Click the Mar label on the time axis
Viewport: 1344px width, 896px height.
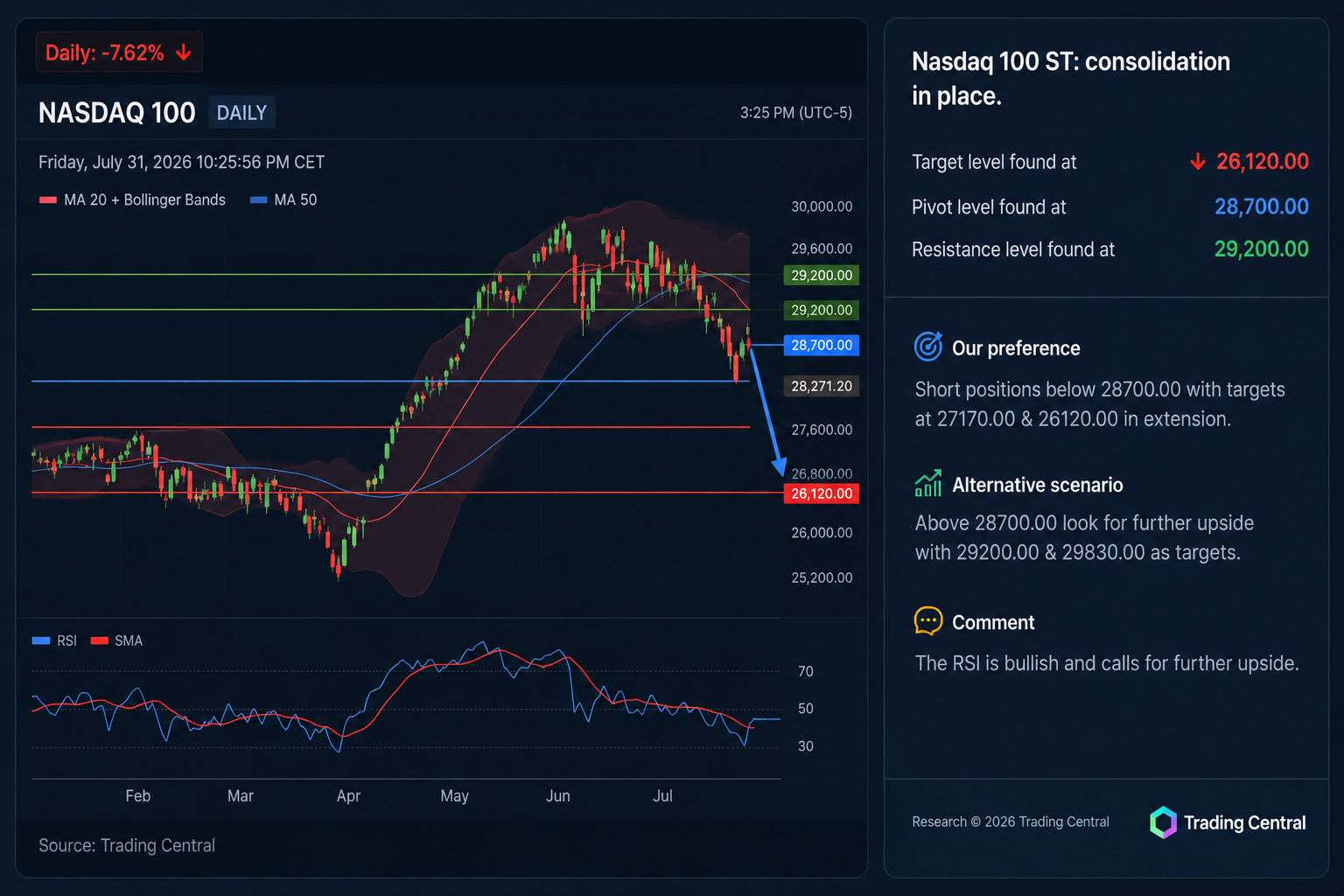[x=241, y=796]
